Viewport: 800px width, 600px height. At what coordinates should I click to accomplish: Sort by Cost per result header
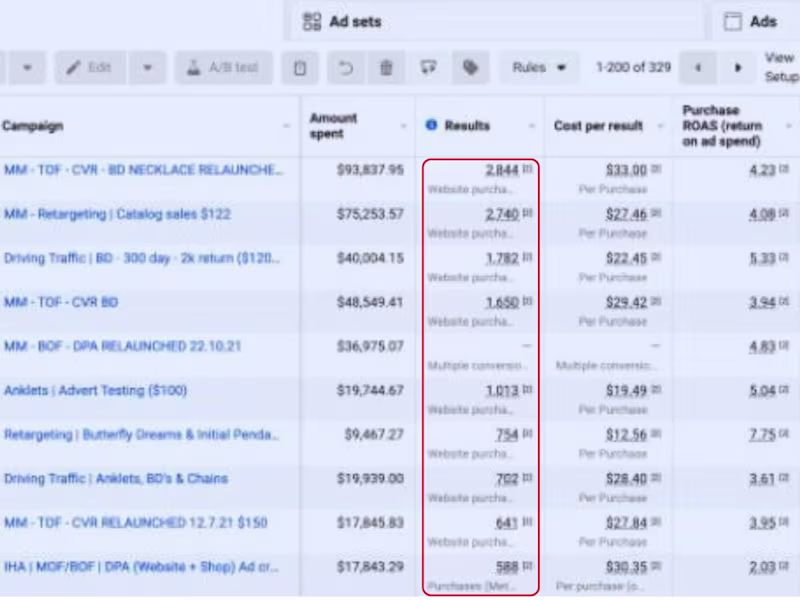[x=598, y=126]
